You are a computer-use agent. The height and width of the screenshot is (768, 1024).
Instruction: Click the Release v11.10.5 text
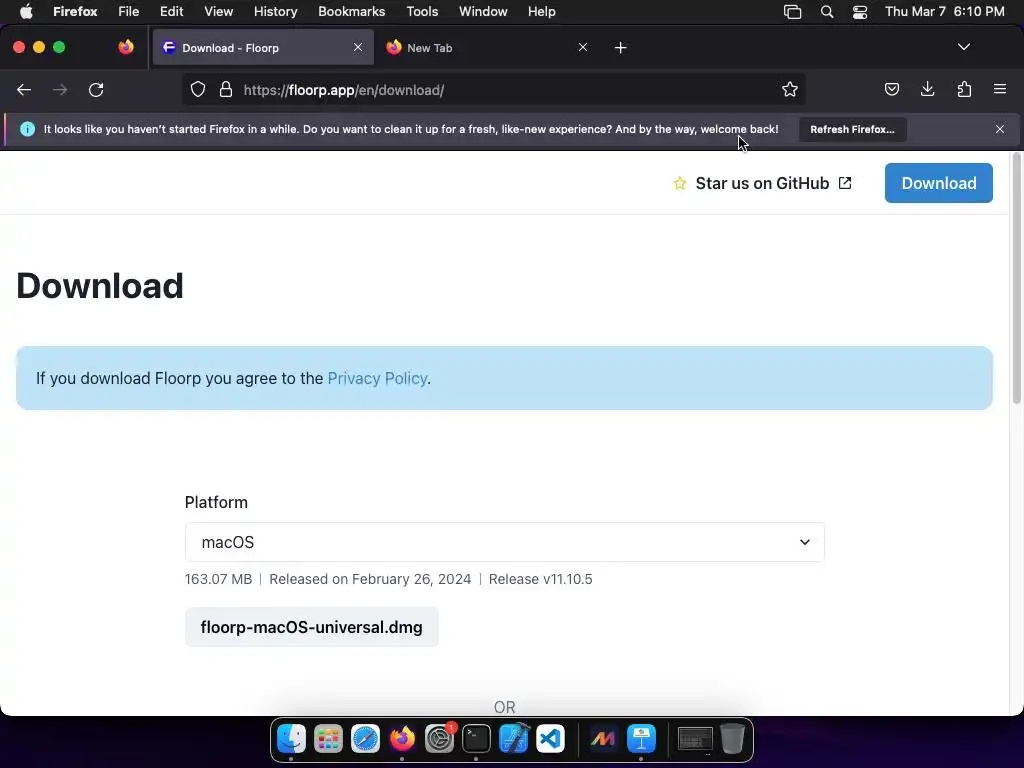click(540, 579)
